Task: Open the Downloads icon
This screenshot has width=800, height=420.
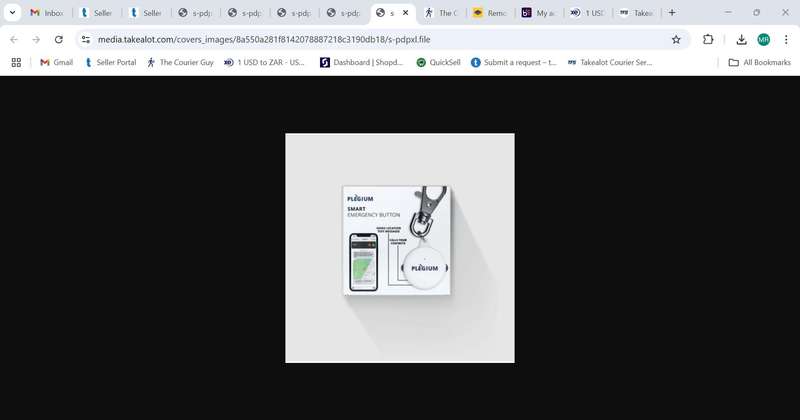Action: [x=741, y=39]
